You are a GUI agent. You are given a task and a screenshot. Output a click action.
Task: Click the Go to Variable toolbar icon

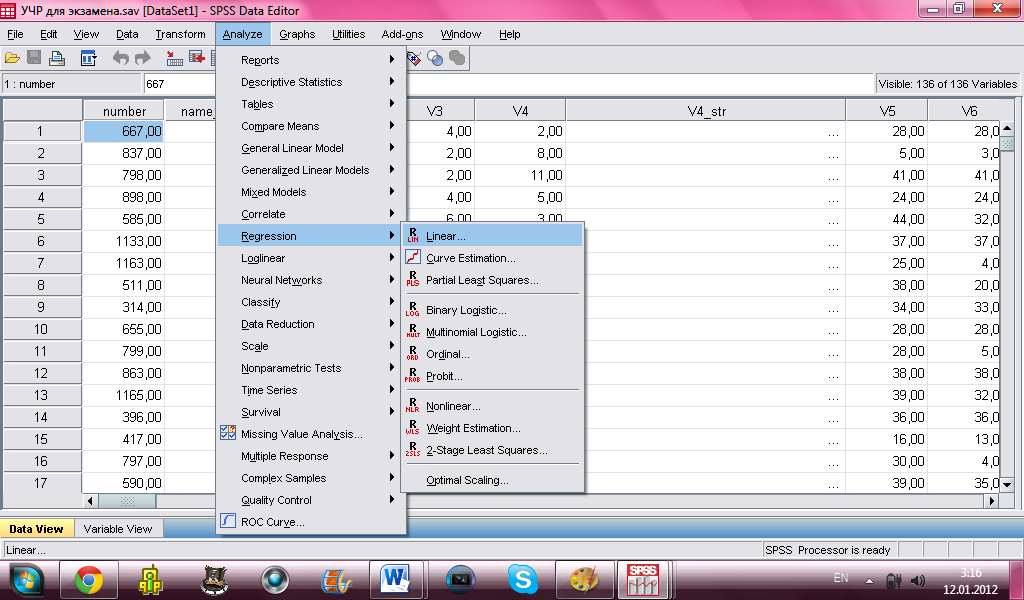[x=197, y=58]
